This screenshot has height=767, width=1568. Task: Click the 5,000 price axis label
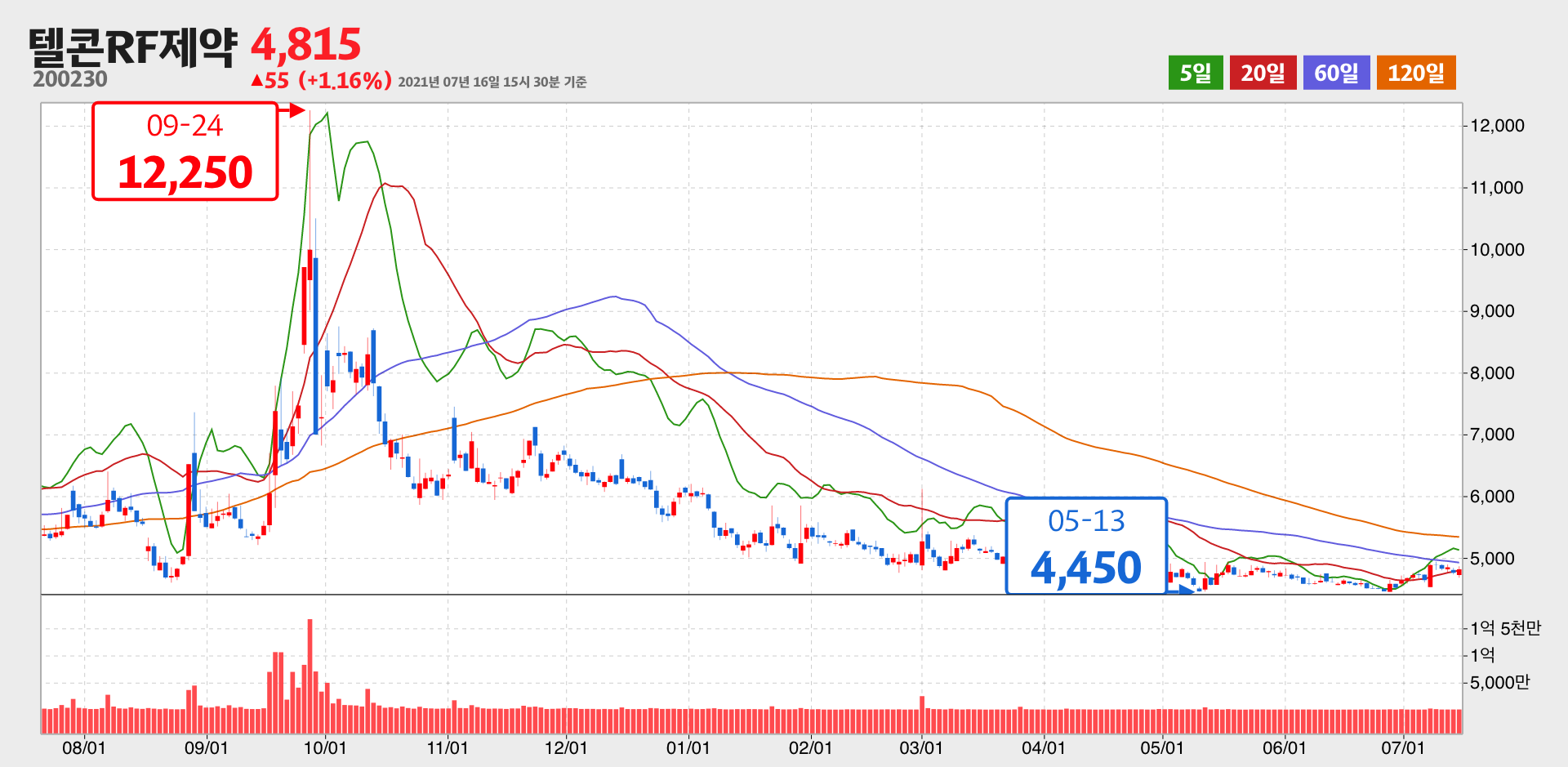pyautogui.click(x=1492, y=559)
